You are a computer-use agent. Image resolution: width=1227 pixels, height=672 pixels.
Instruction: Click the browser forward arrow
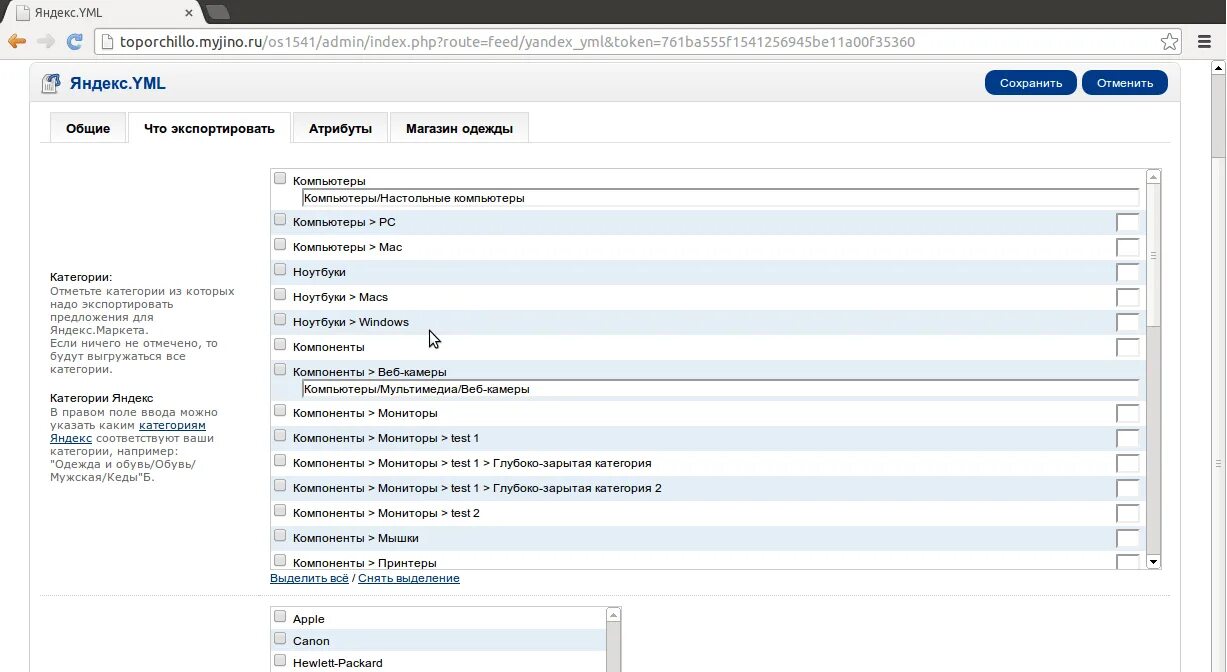pyautogui.click(x=45, y=42)
